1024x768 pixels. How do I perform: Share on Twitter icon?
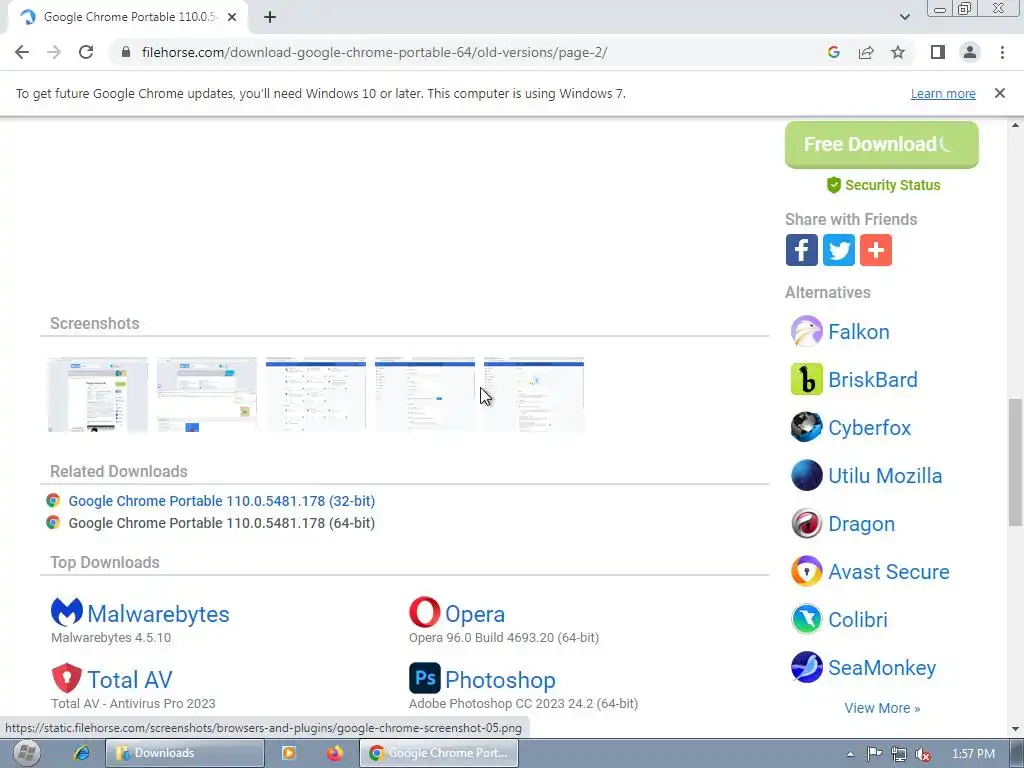[839, 250]
